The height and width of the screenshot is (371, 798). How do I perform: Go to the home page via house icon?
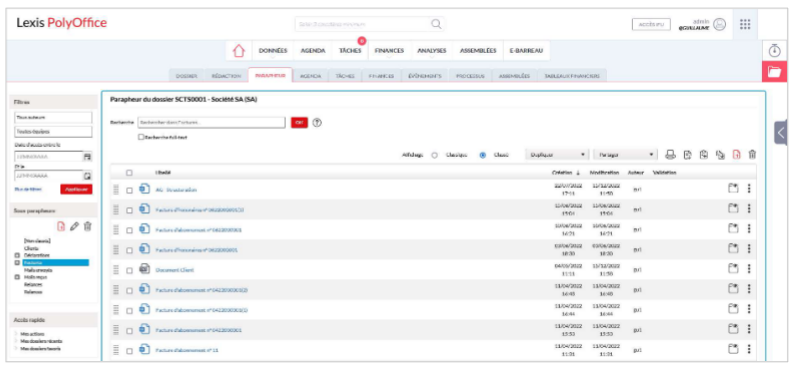point(239,51)
